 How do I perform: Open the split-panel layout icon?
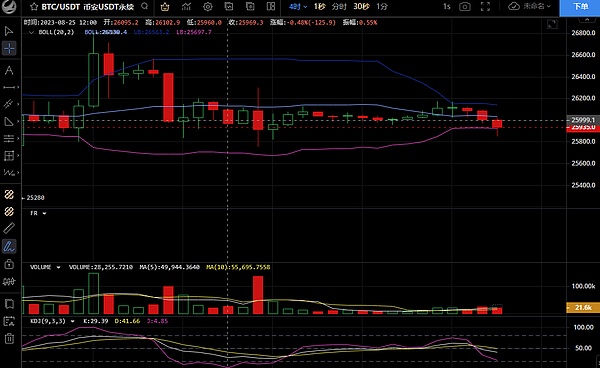click(x=271, y=7)
